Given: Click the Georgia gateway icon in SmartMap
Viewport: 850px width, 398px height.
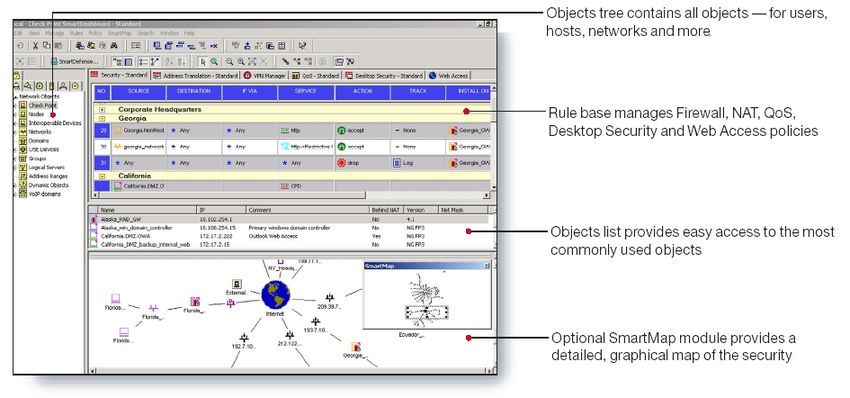Looking at the screenshot, I should click(x=356, y=346).
